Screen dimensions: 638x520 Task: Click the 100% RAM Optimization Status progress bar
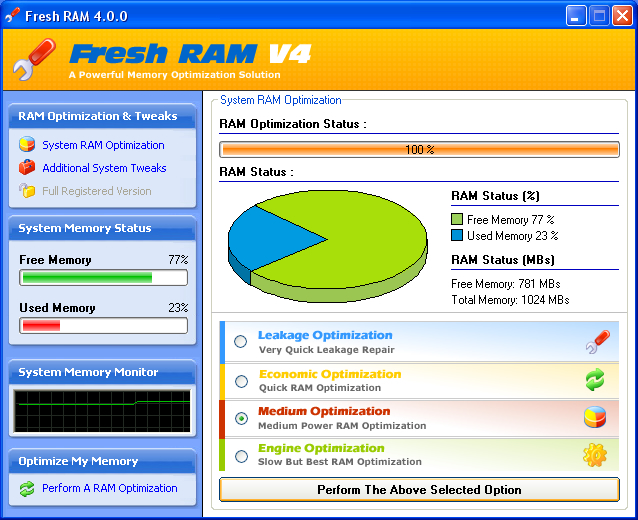click(x=419, y=149)
